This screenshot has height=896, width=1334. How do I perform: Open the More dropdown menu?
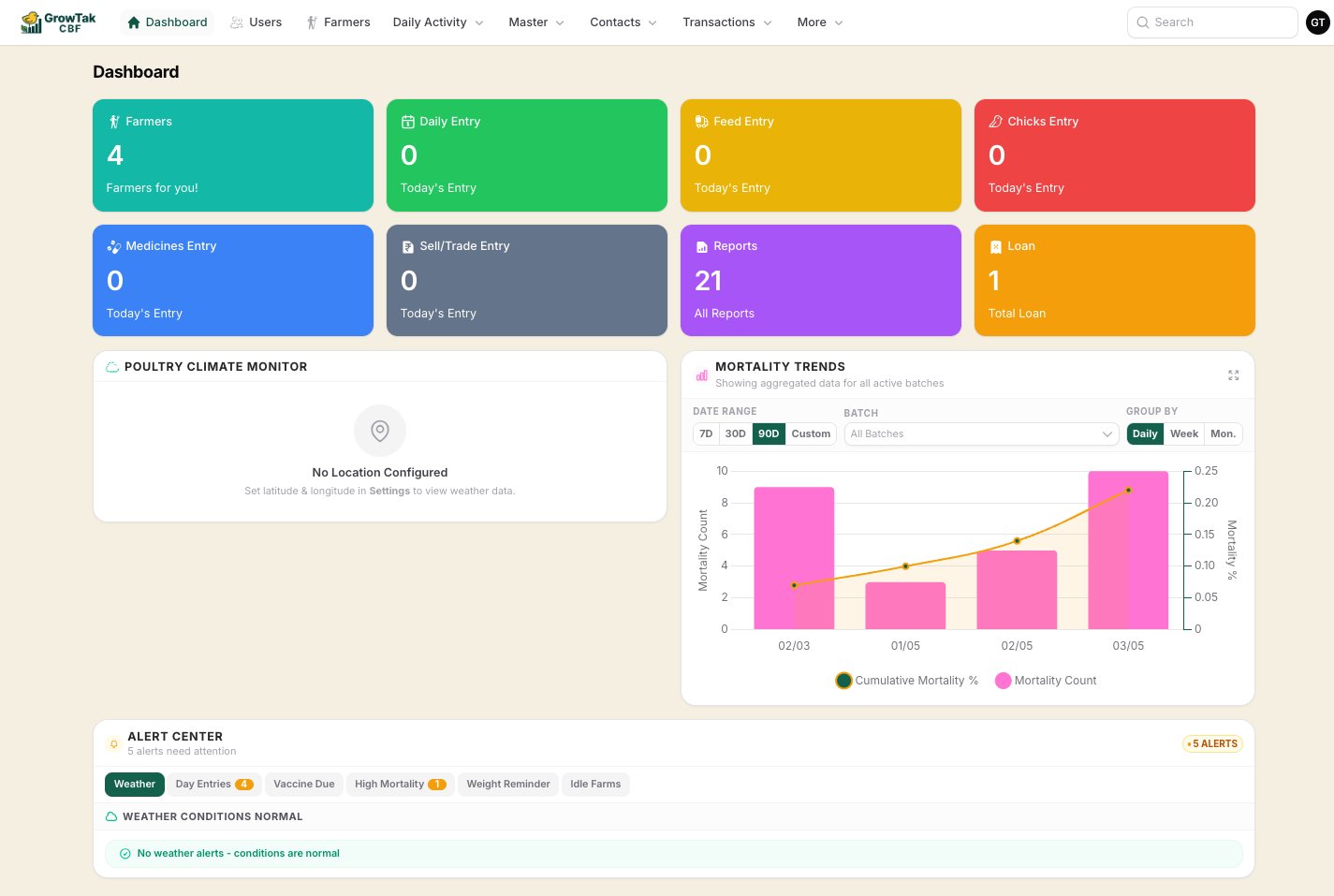tap(820, 22)
